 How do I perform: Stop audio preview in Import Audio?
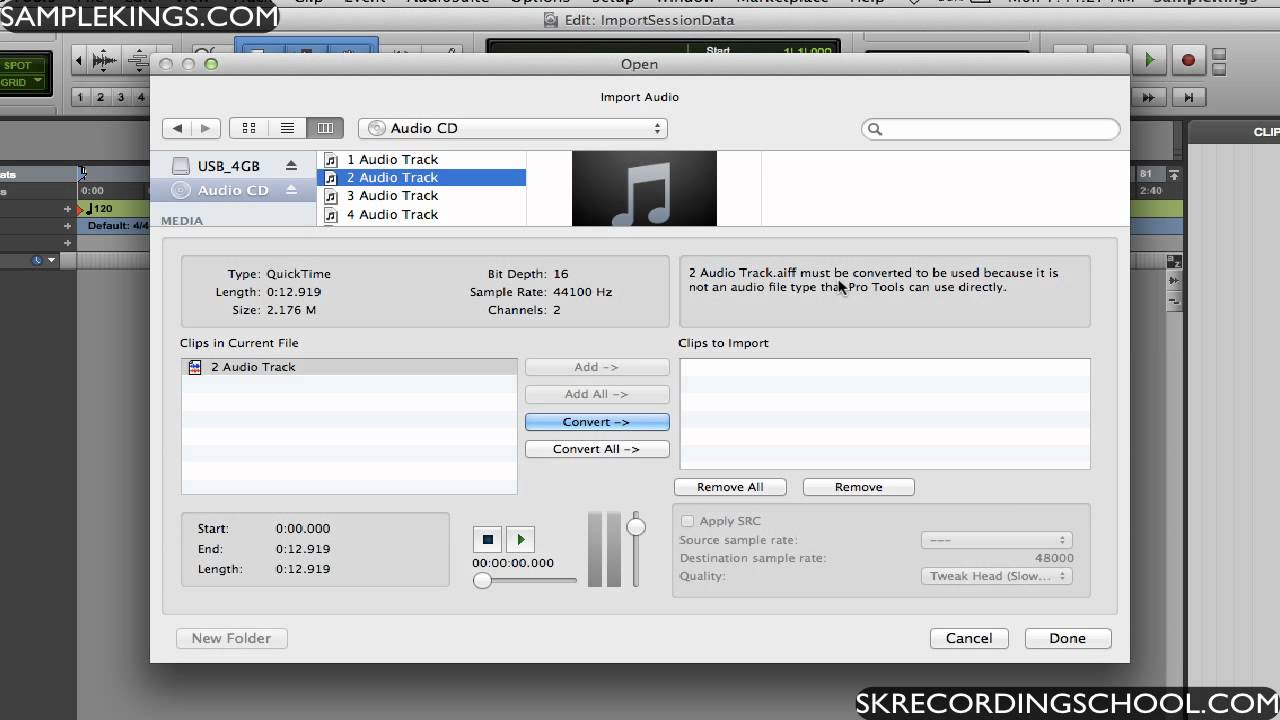click(487, 540)
